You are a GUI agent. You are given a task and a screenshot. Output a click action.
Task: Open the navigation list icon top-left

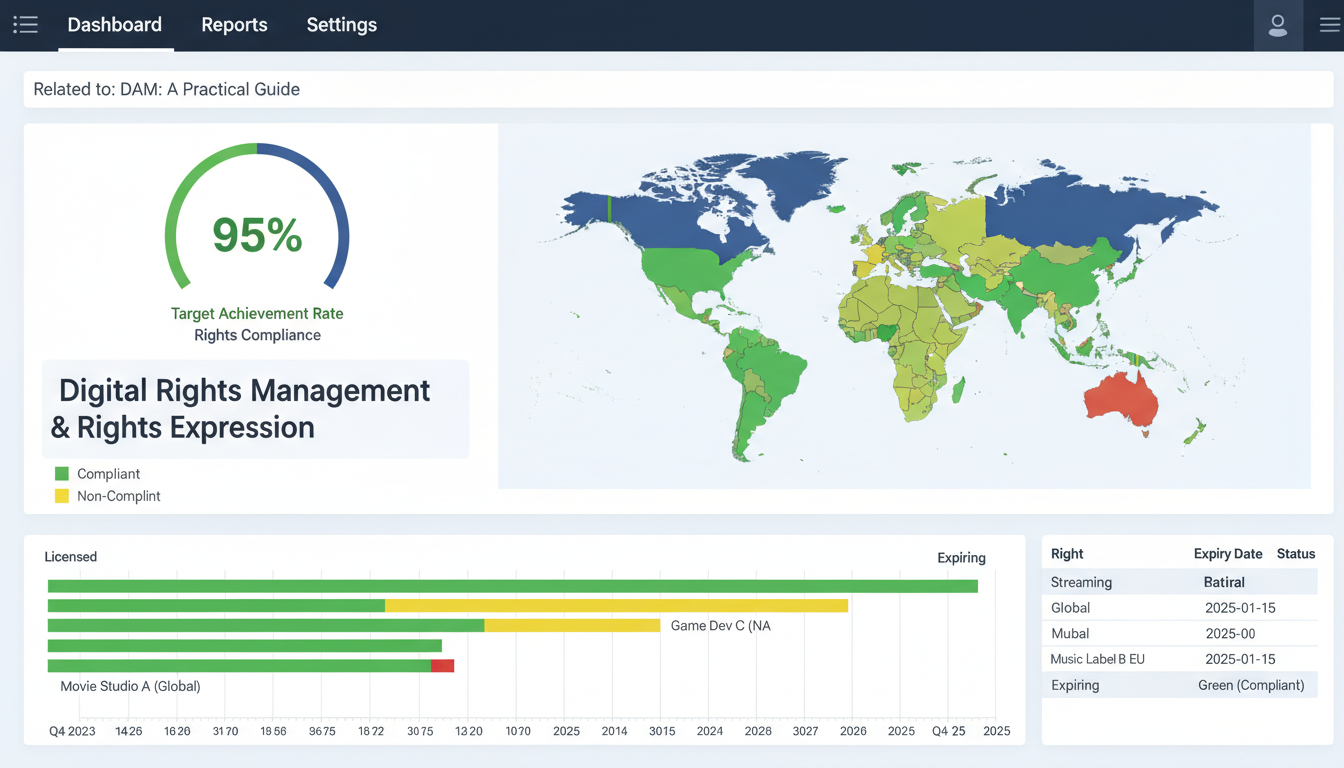25,24
